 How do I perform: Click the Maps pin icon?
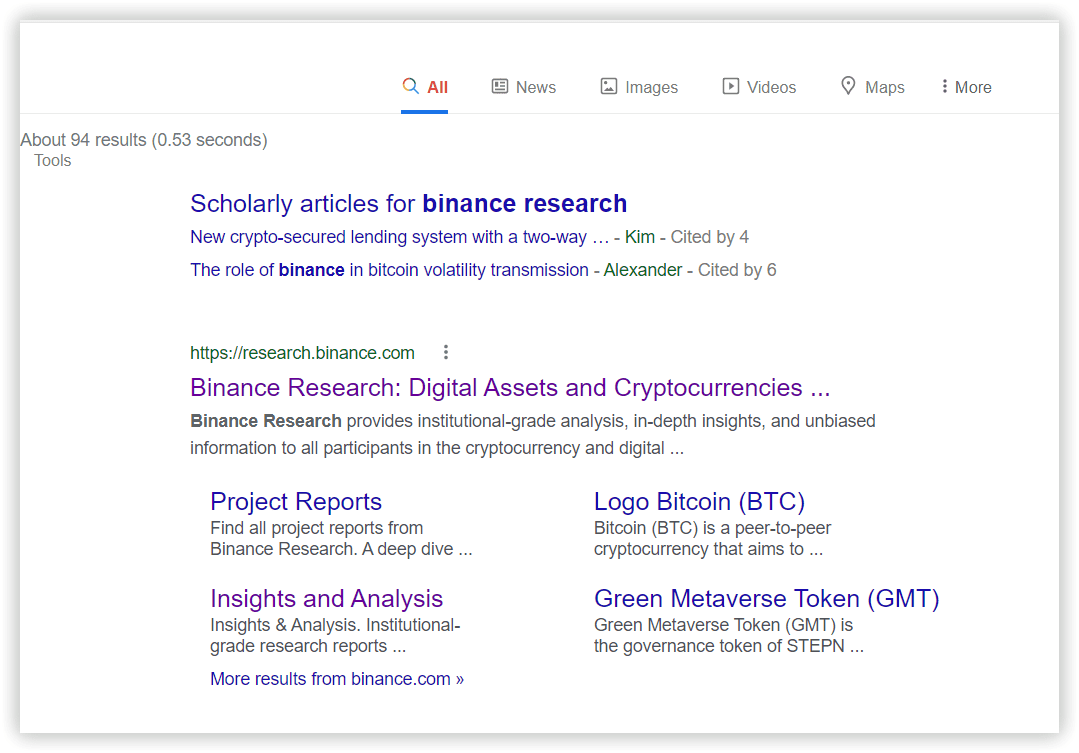pos(848,87)
